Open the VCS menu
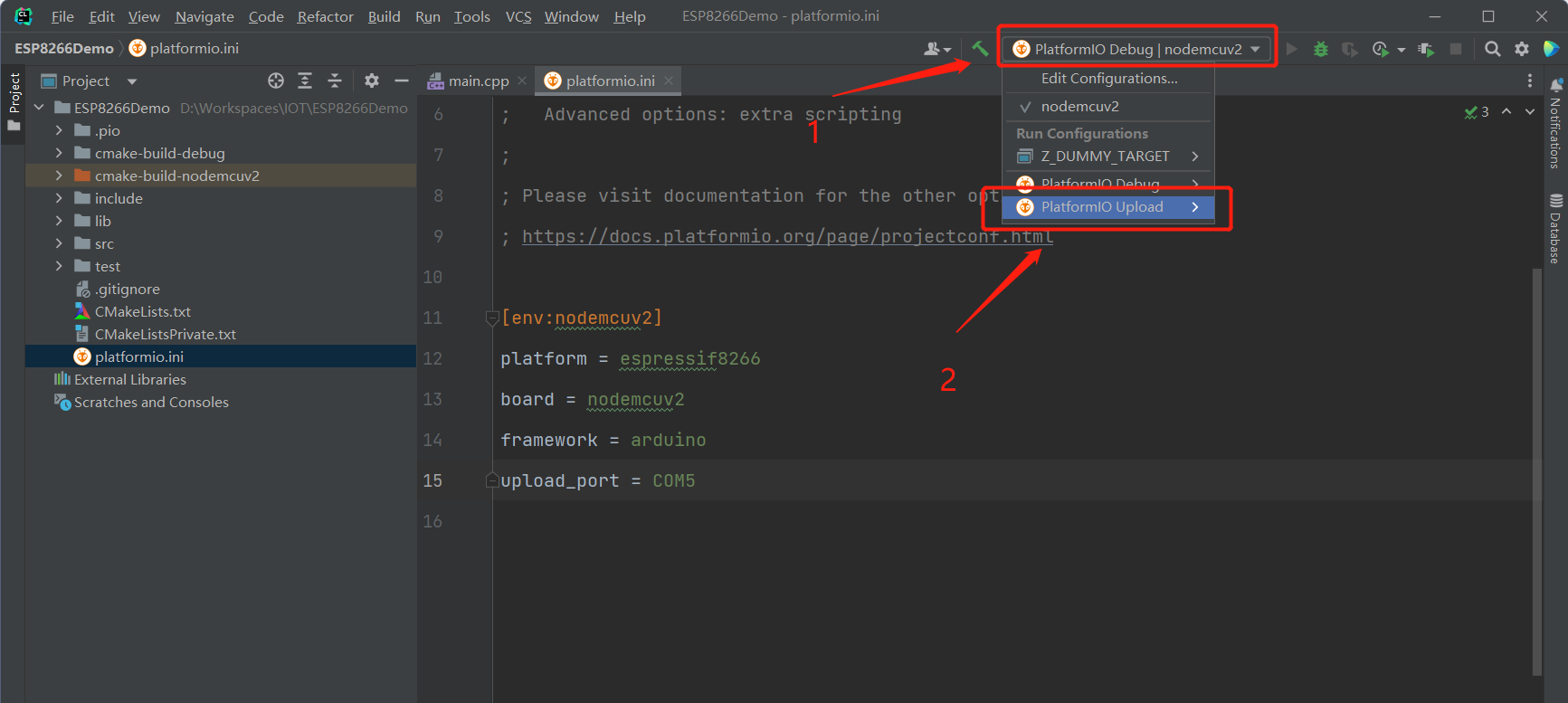This screenshot has height=703, width=1568. pyautogui.click(x=518, y=16)
